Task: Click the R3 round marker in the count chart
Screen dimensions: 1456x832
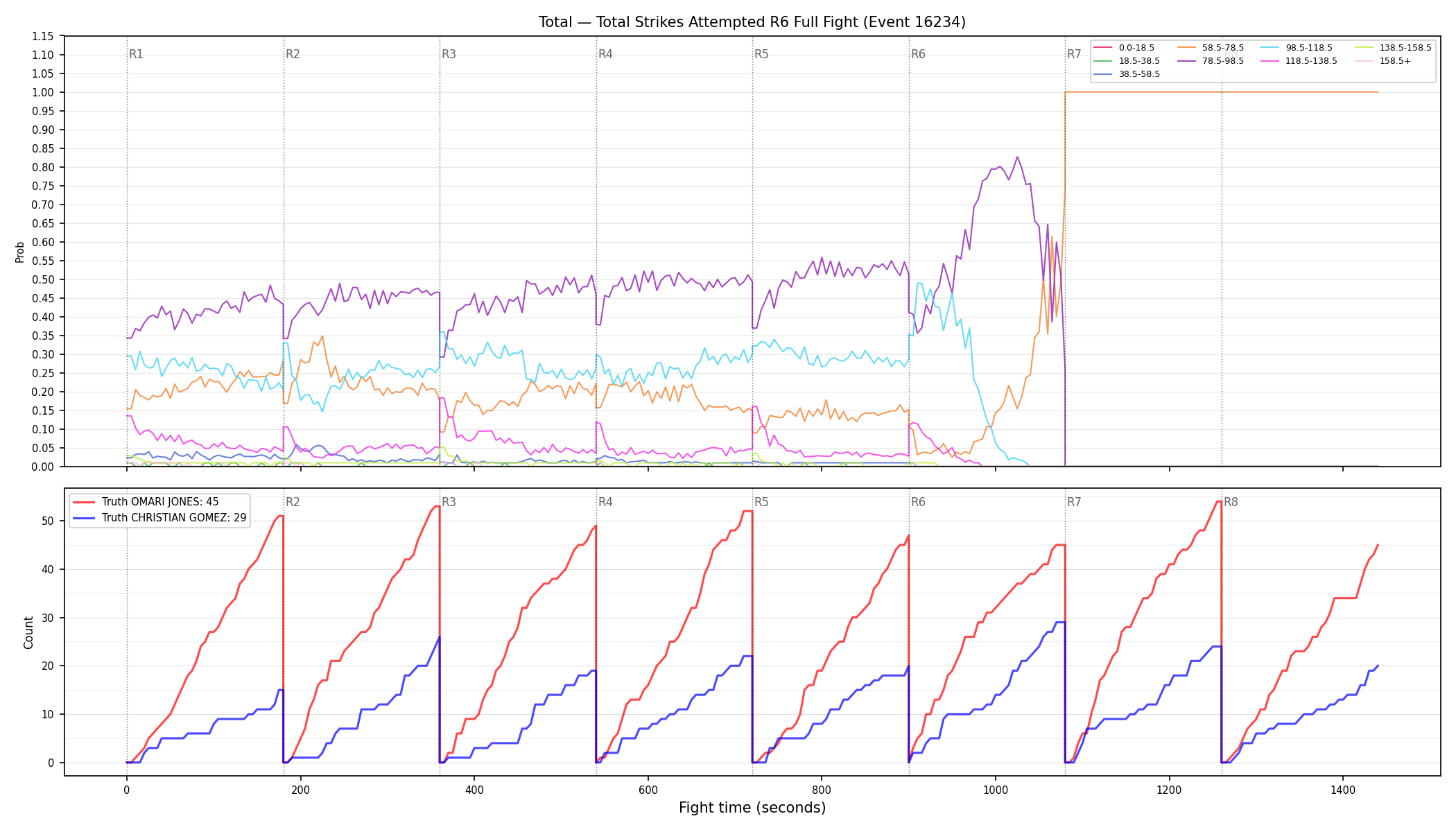Action: click(x=449, y=502)
